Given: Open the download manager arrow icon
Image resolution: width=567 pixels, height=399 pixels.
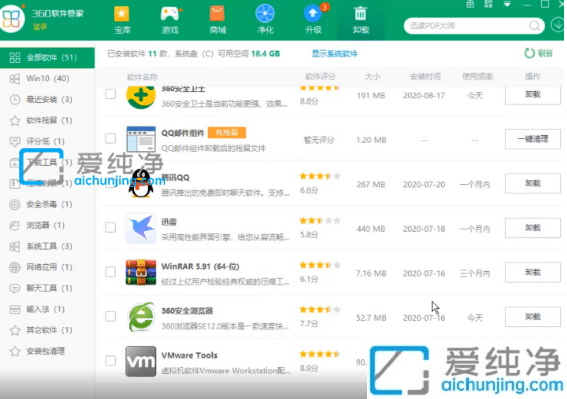Looking at the screenshot, I should coord(557,25).
